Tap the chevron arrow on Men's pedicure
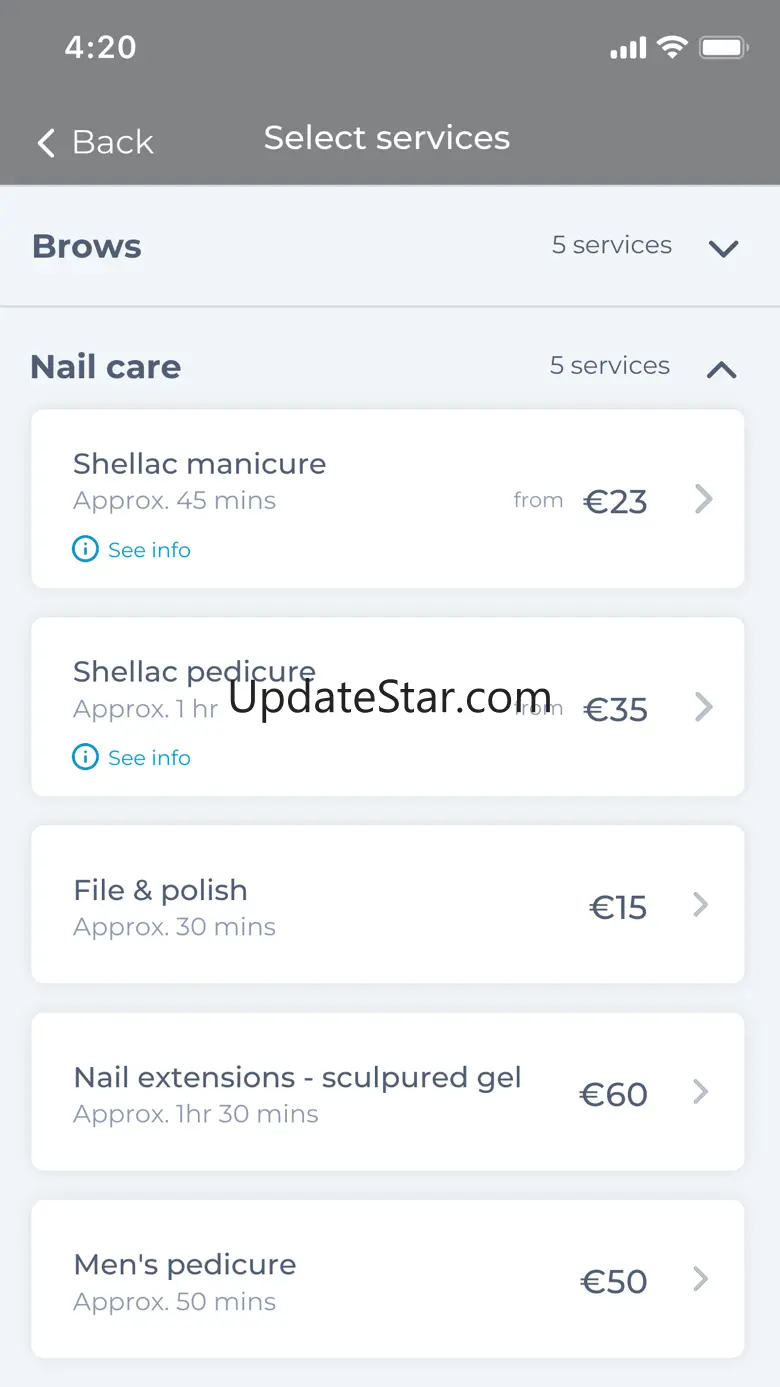780x1387 pixels. coord(702,1279)
